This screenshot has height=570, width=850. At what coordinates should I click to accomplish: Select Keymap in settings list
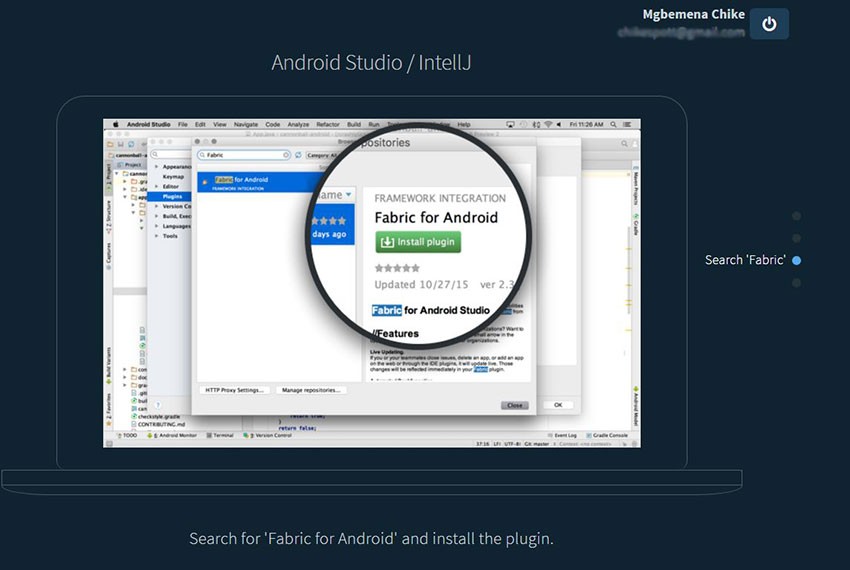(173, 176)
